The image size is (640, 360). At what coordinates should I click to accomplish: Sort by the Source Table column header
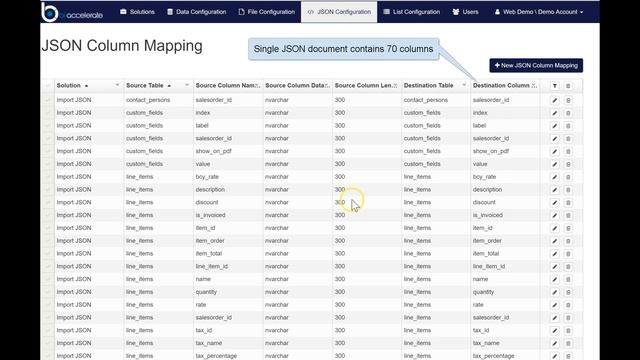click(144, 85)
